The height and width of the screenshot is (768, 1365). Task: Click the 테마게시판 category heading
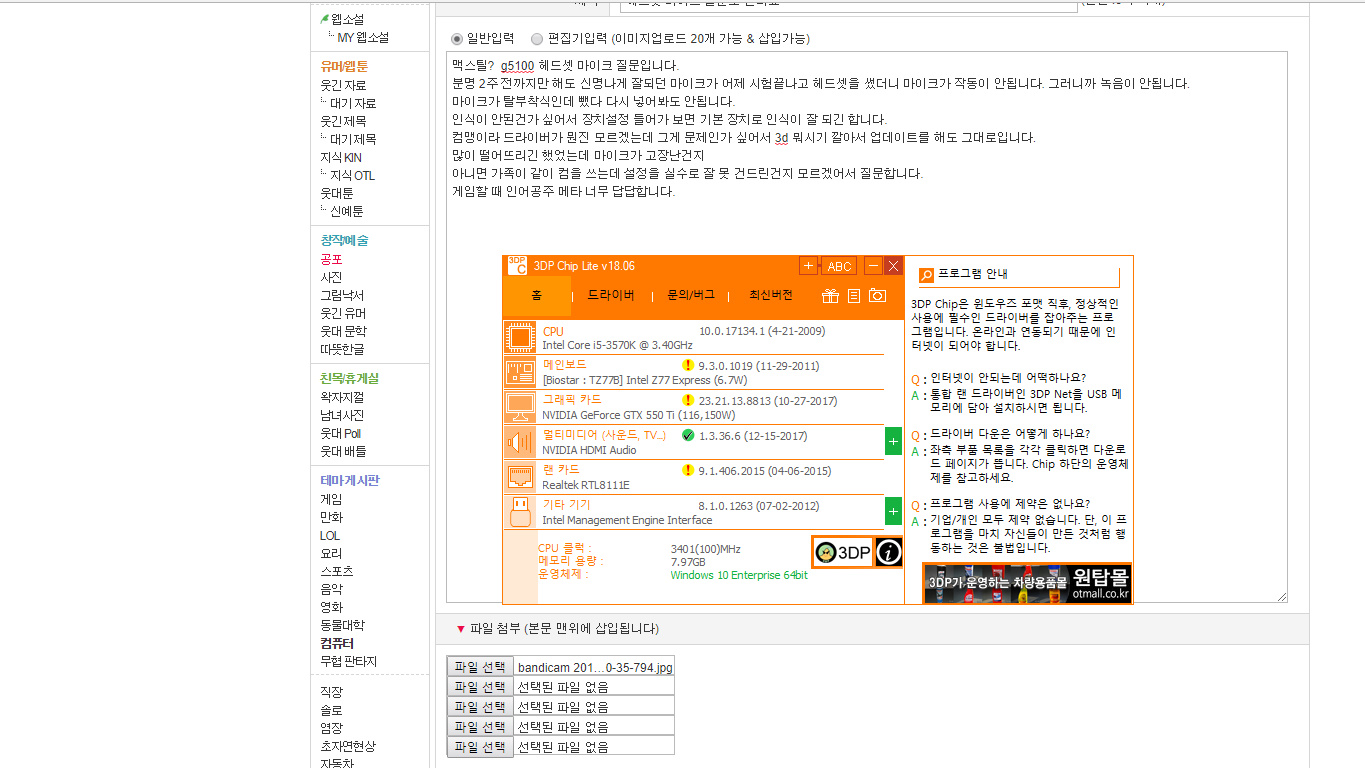[x=350, y=481]
